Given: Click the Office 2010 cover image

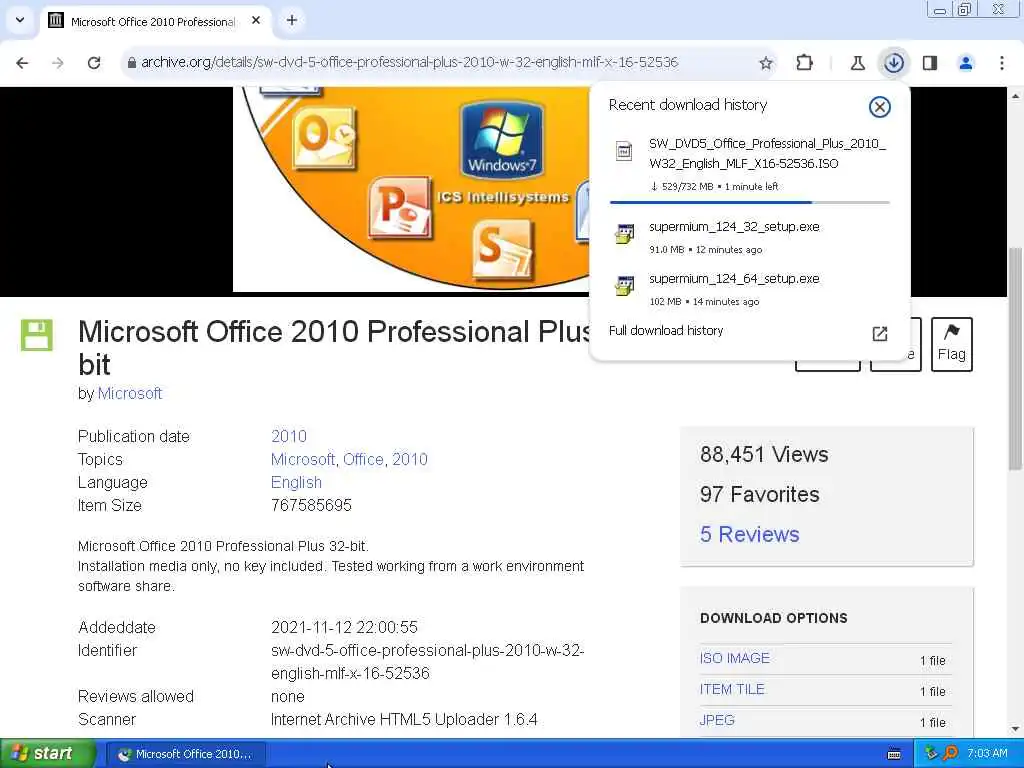Looking at the screenshot, I should [x=411, y=189].
